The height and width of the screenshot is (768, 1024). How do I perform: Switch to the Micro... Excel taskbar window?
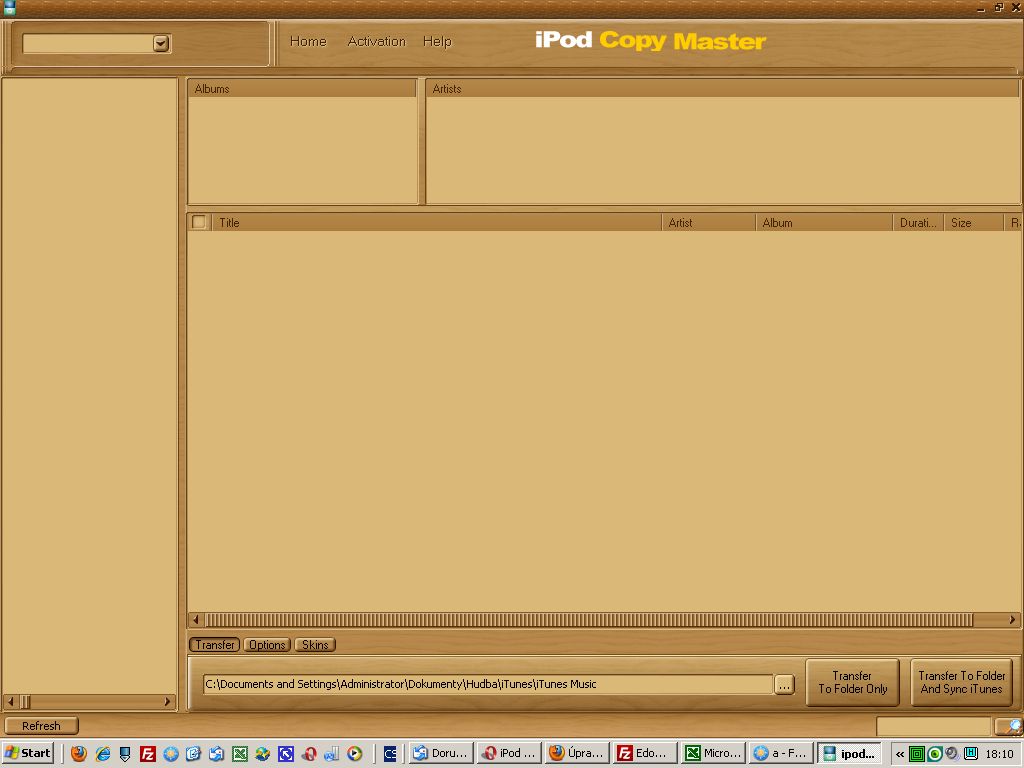click(712, 753)
